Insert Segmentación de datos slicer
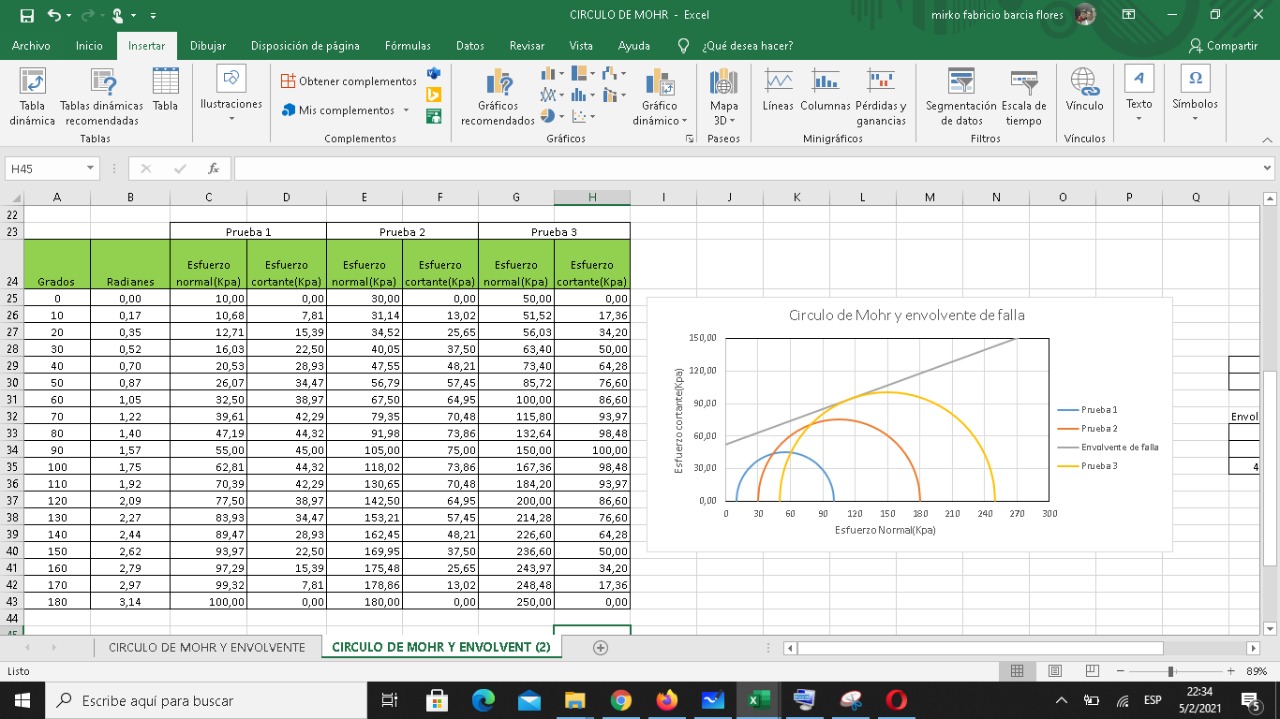The image size is (1280, 719). [x=961, y=97]
